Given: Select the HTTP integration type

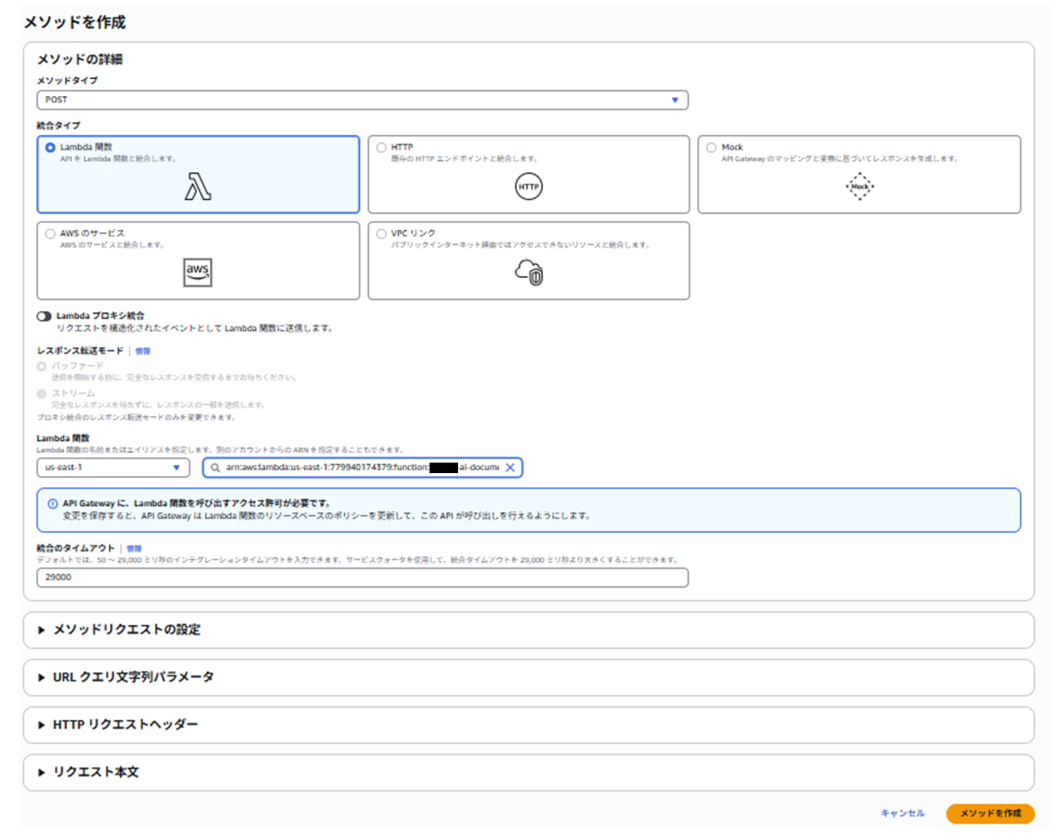Looking at the screenshot, I should click(528, 175).
